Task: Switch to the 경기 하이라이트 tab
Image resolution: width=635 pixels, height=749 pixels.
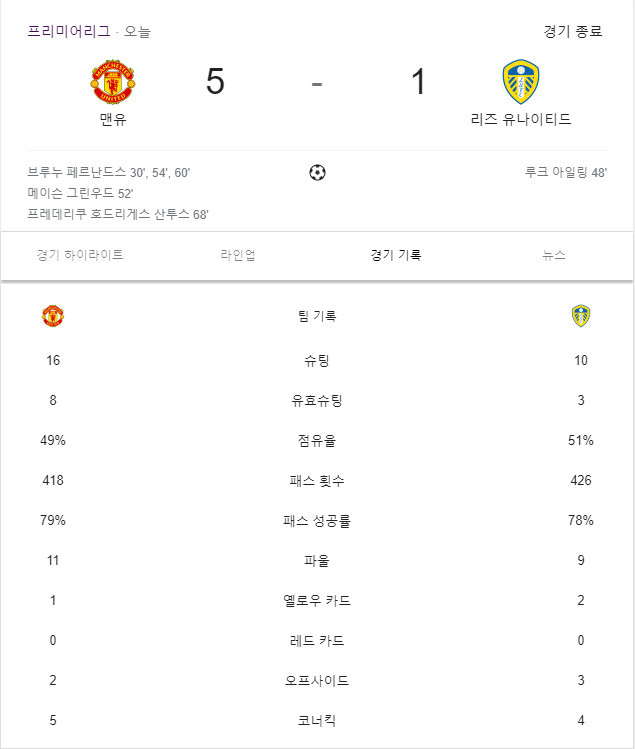Action: pos(80,255)
